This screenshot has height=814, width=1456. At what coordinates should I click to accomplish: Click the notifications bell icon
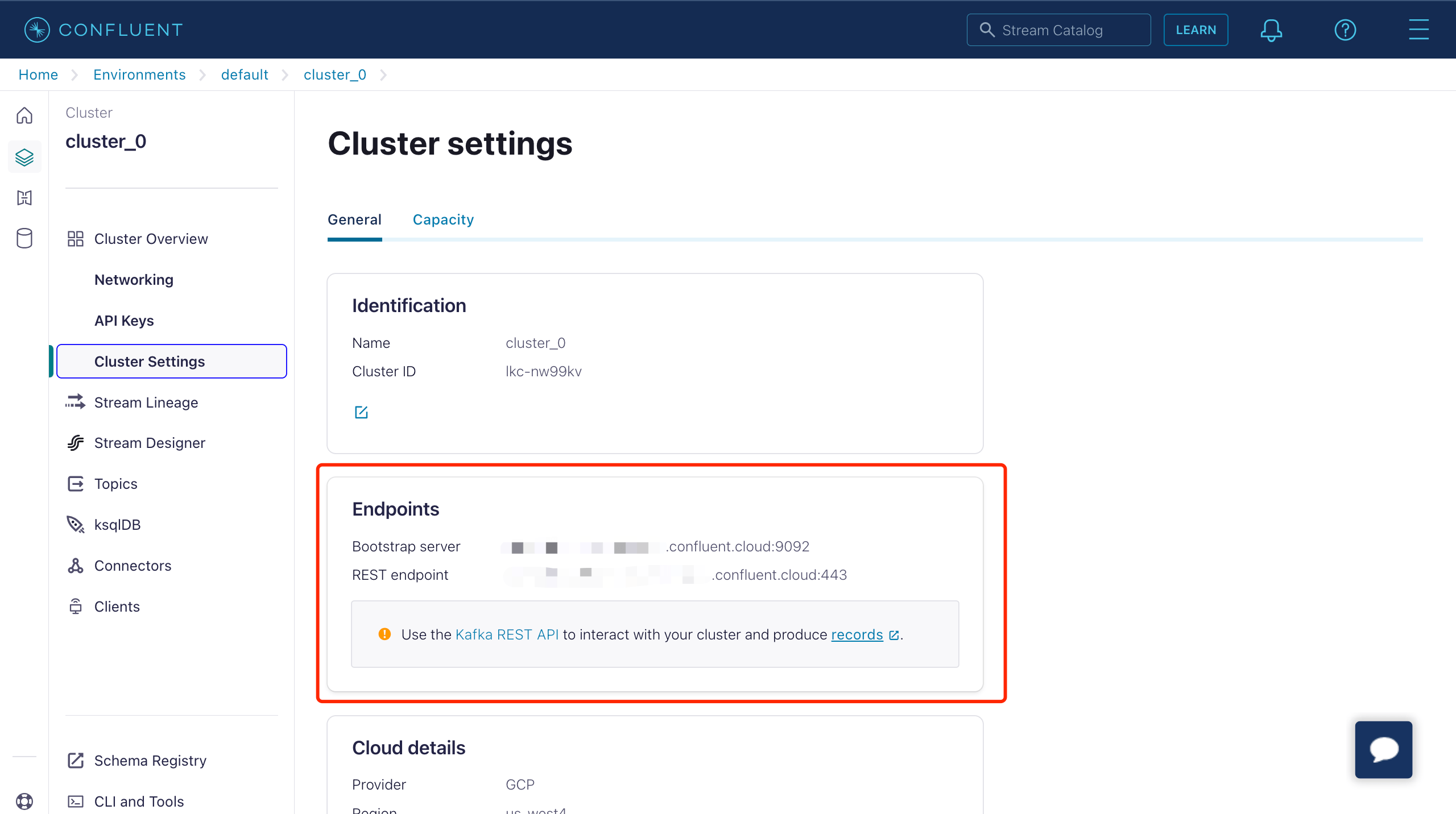(1271, 30)
